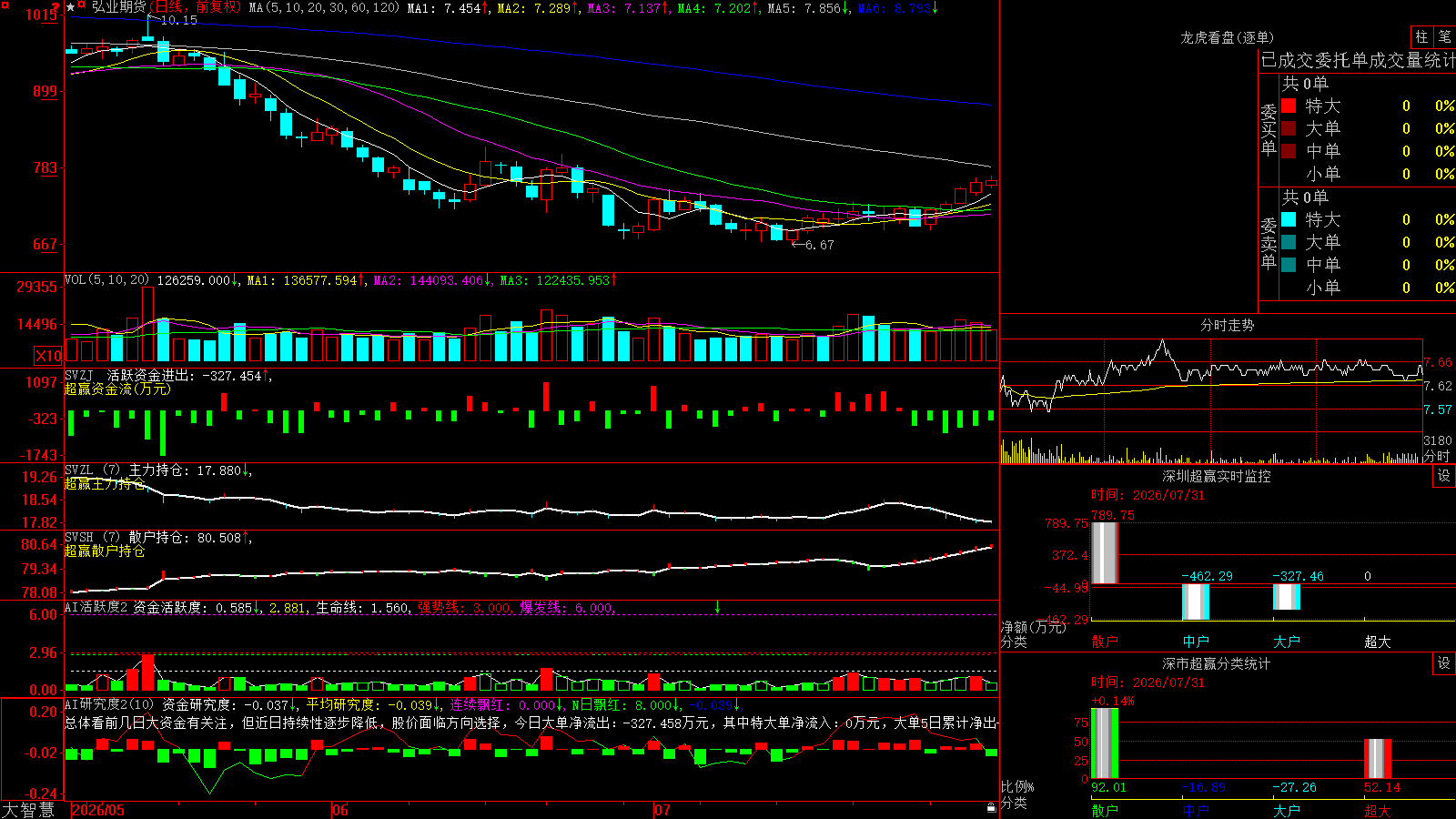Click the 小单 row in the buy orders
1456x819 pixels.
1367,174
